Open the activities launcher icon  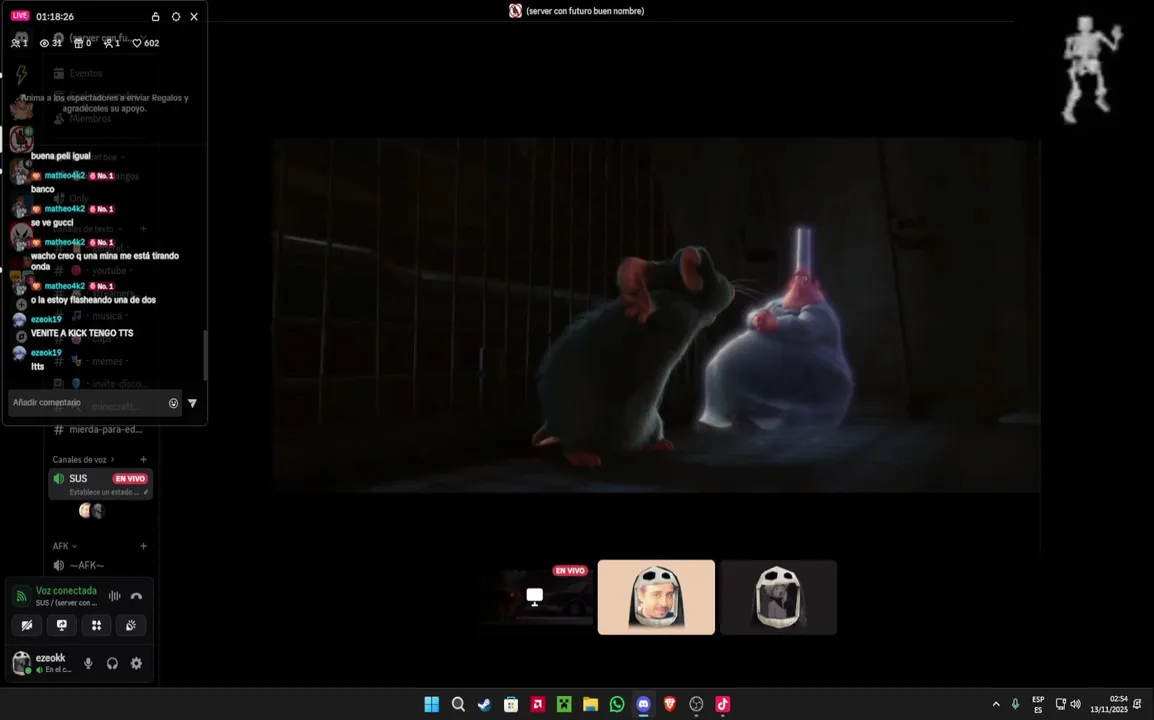(x=96, y=625)
